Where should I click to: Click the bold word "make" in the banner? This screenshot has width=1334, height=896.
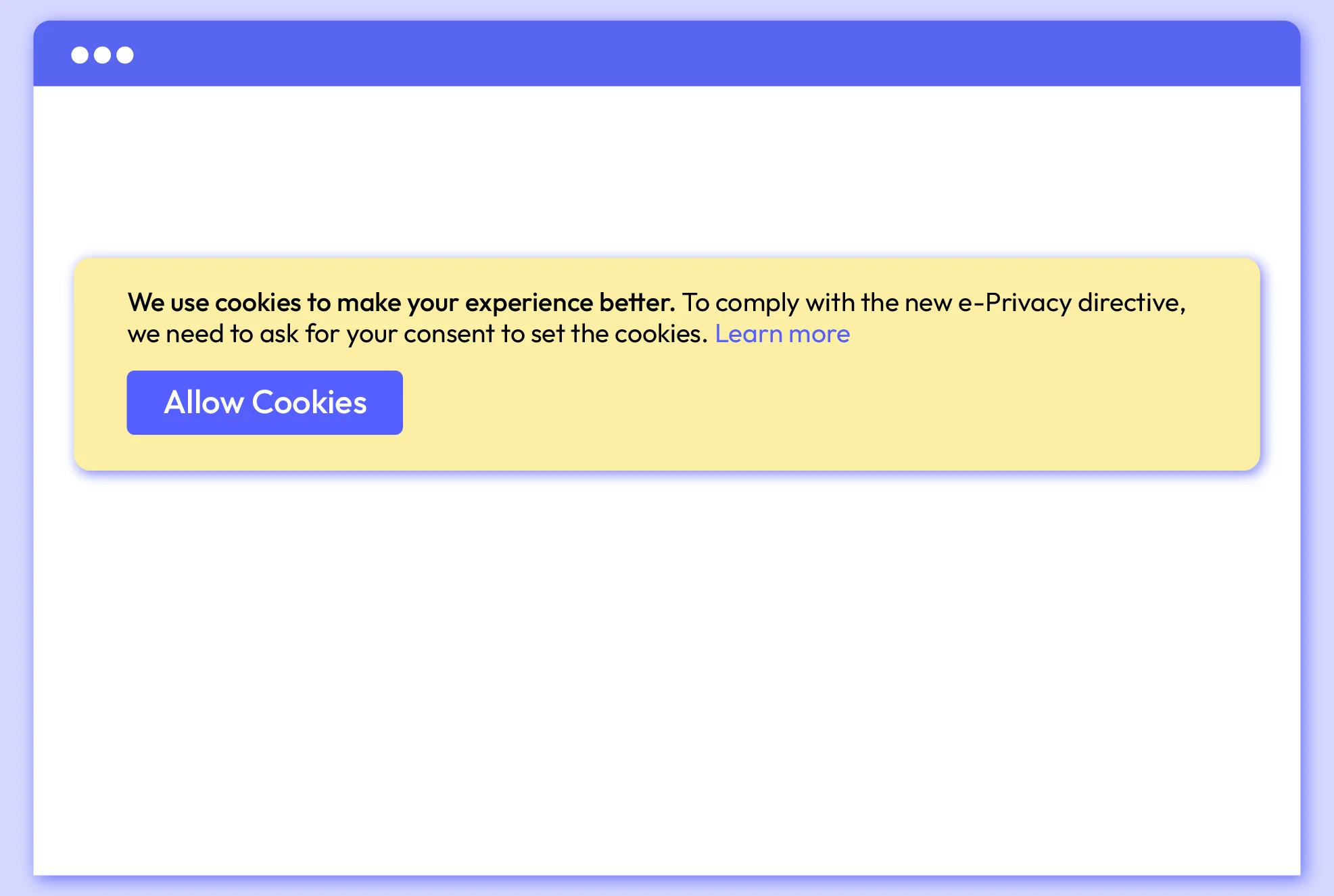(x=369, y=303)
